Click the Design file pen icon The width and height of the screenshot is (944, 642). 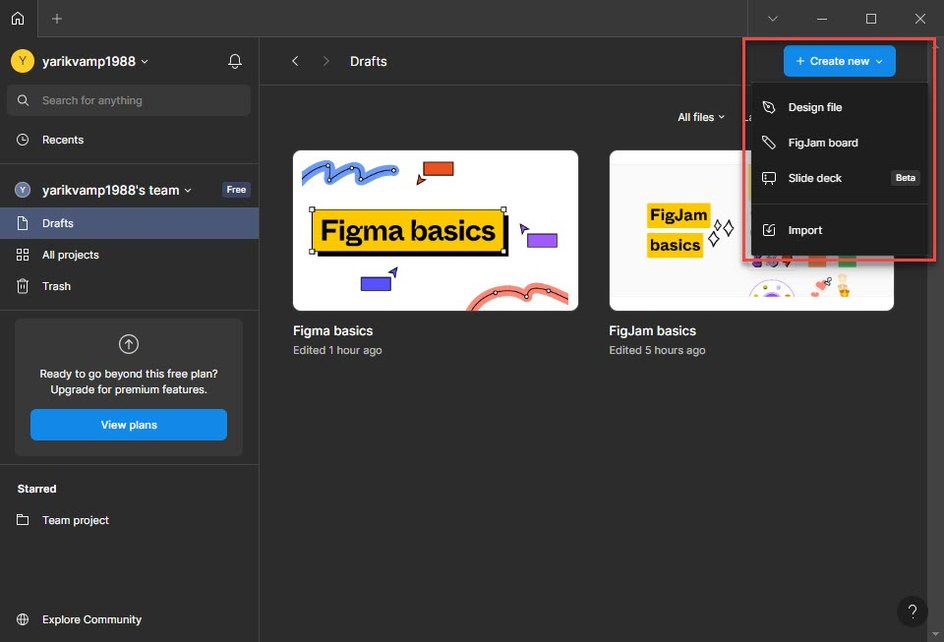click(x=769, y=107)
